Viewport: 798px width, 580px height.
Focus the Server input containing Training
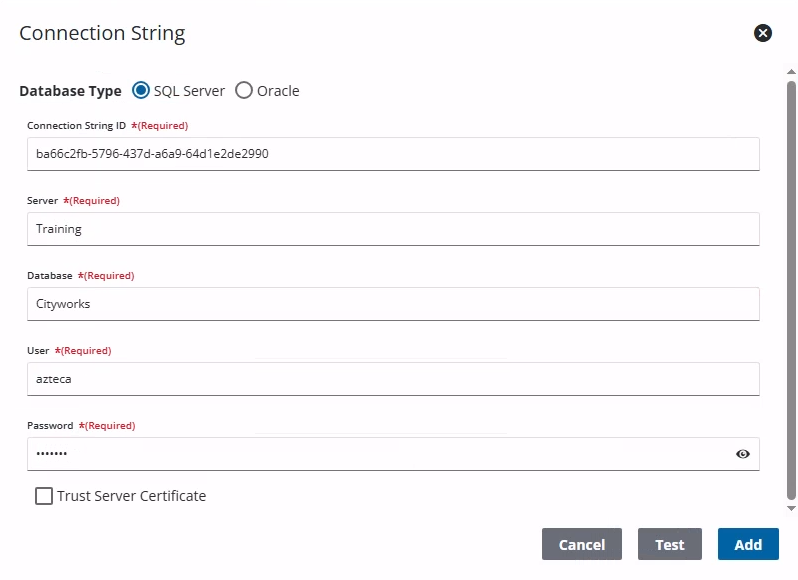point(392,229)
